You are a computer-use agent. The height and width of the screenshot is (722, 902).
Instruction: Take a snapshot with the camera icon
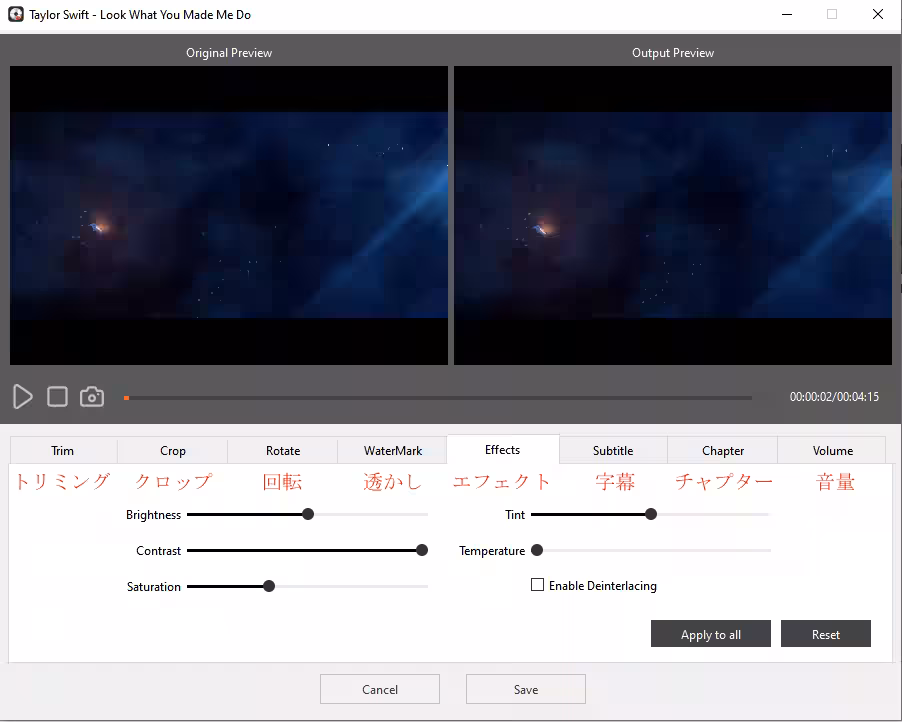92,397
